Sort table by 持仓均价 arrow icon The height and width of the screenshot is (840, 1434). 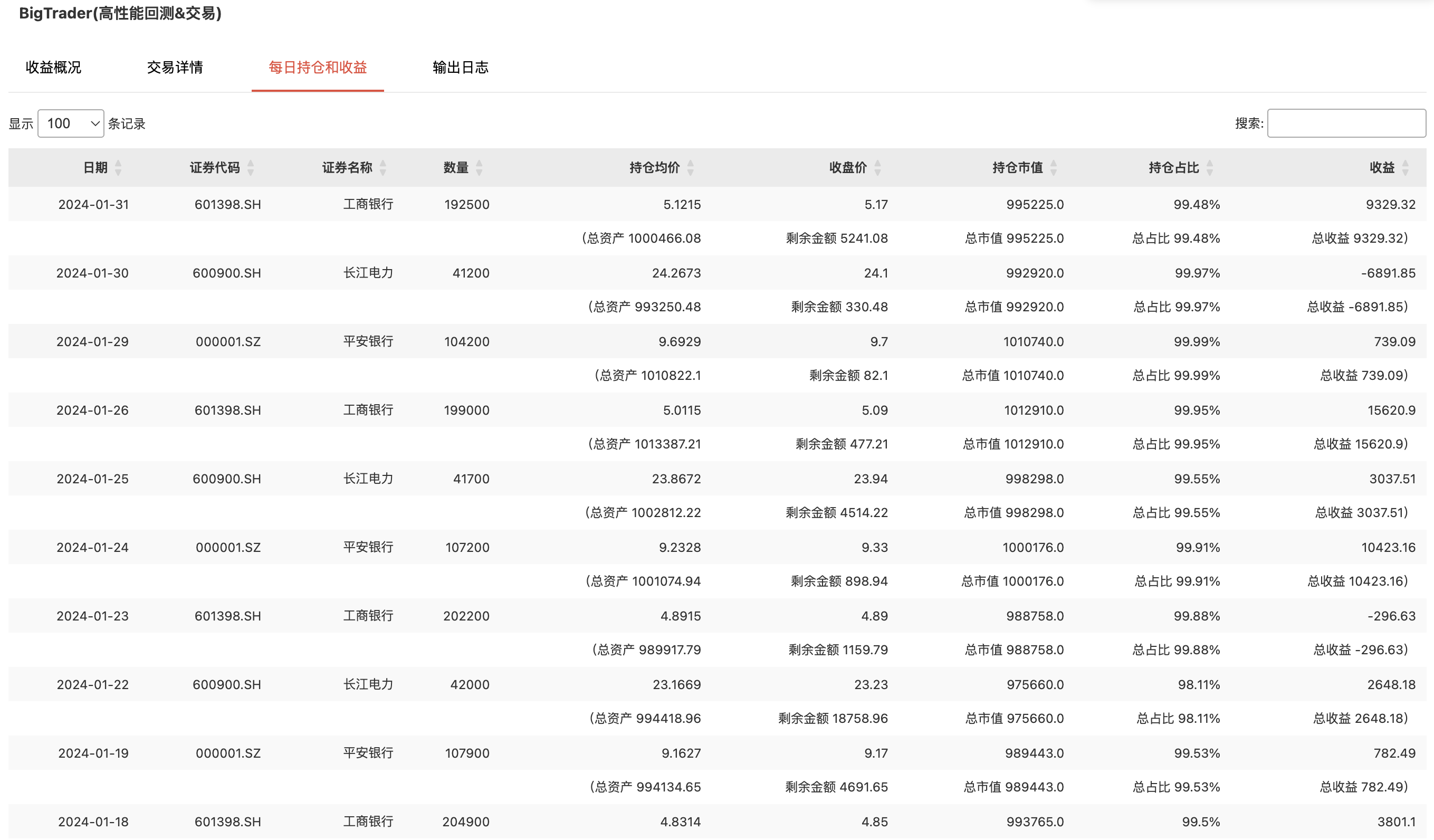click(690, 167)
